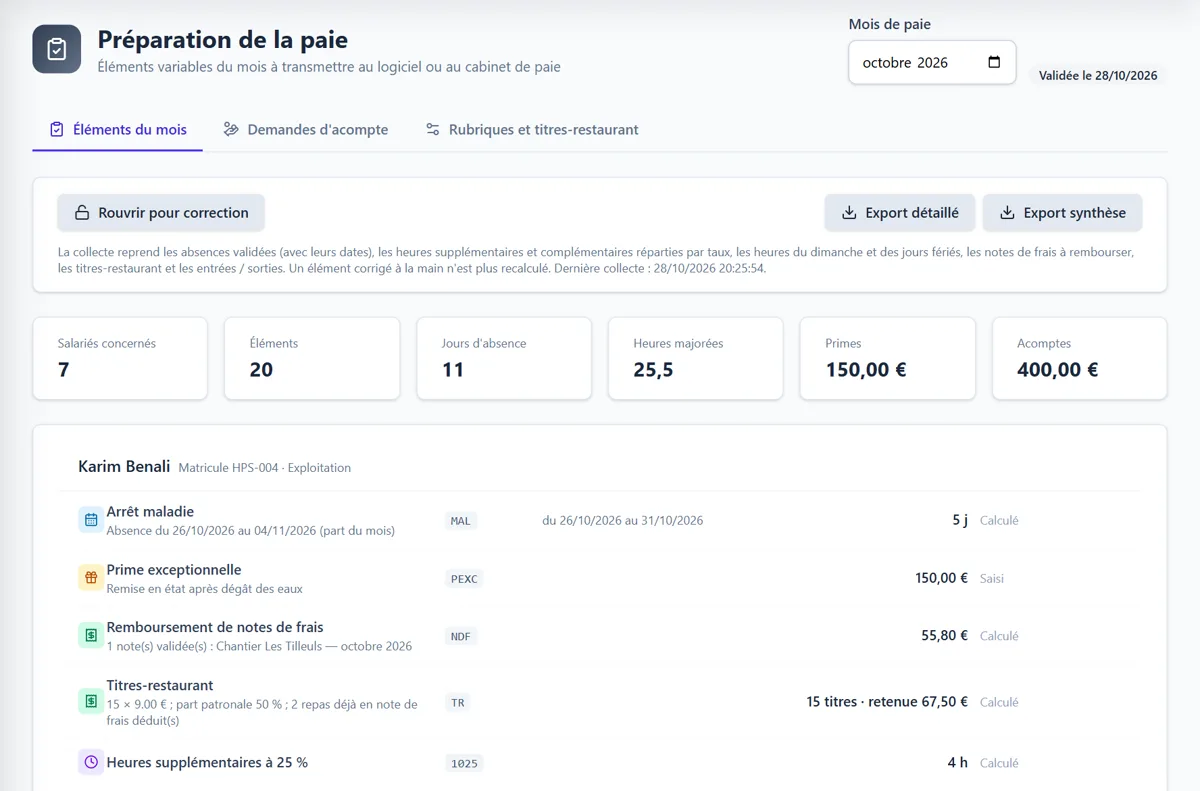Click Heures supplémentaires à 25 % title
The width and height of the screenshot is (1200, 791).
point(207,762)
